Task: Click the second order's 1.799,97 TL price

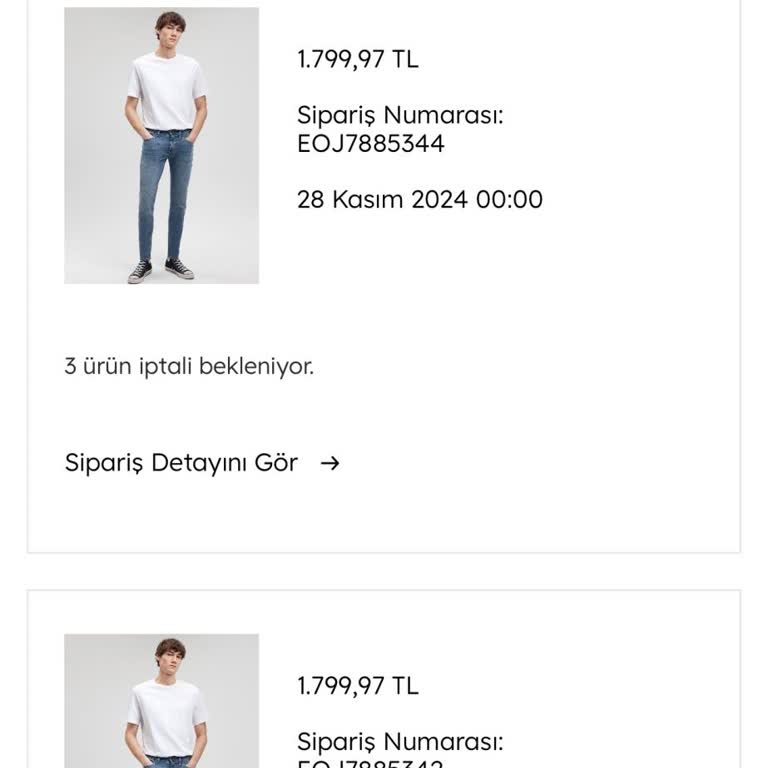Action: pos(357,686)
